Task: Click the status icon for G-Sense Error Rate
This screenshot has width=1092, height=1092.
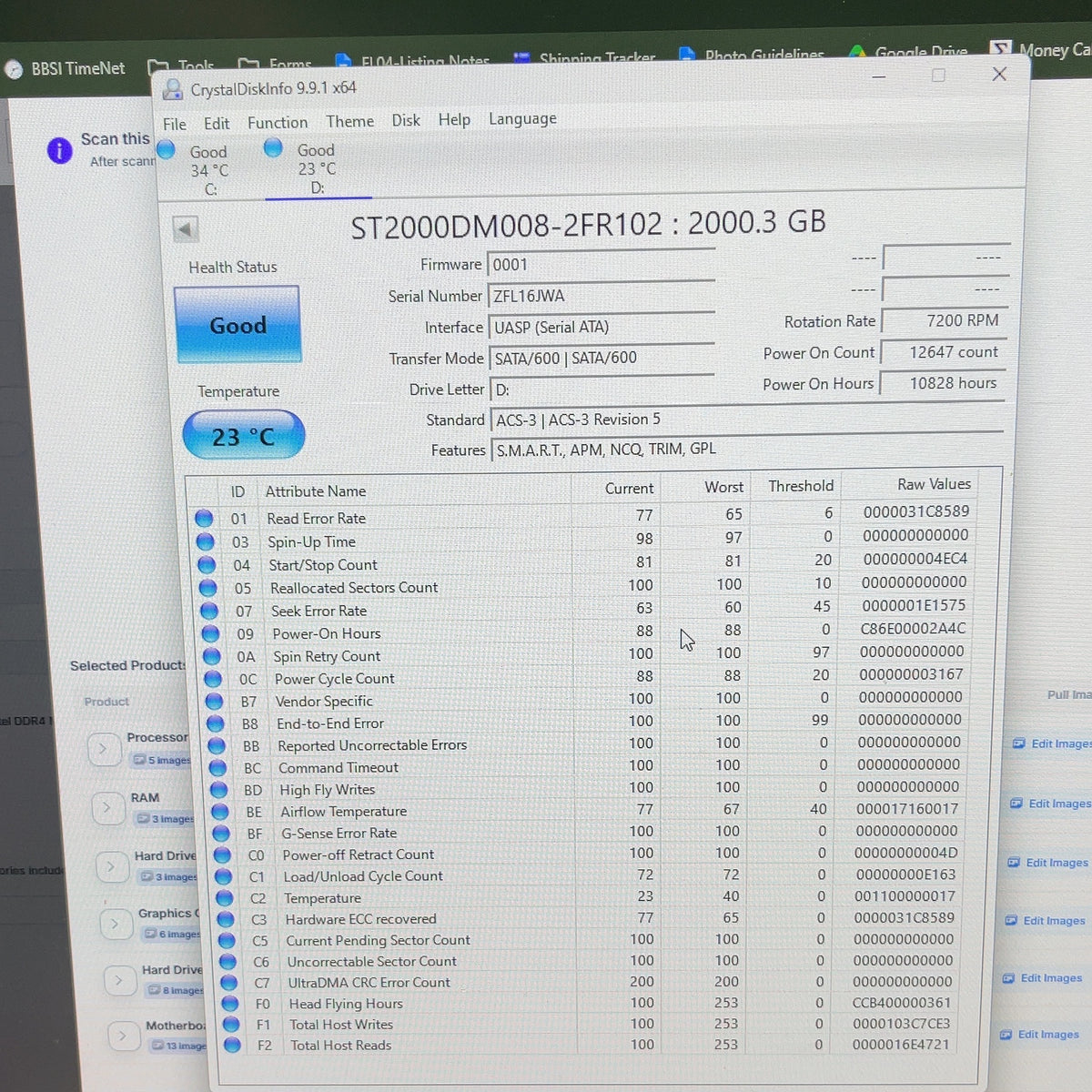Action: point(221,834)
